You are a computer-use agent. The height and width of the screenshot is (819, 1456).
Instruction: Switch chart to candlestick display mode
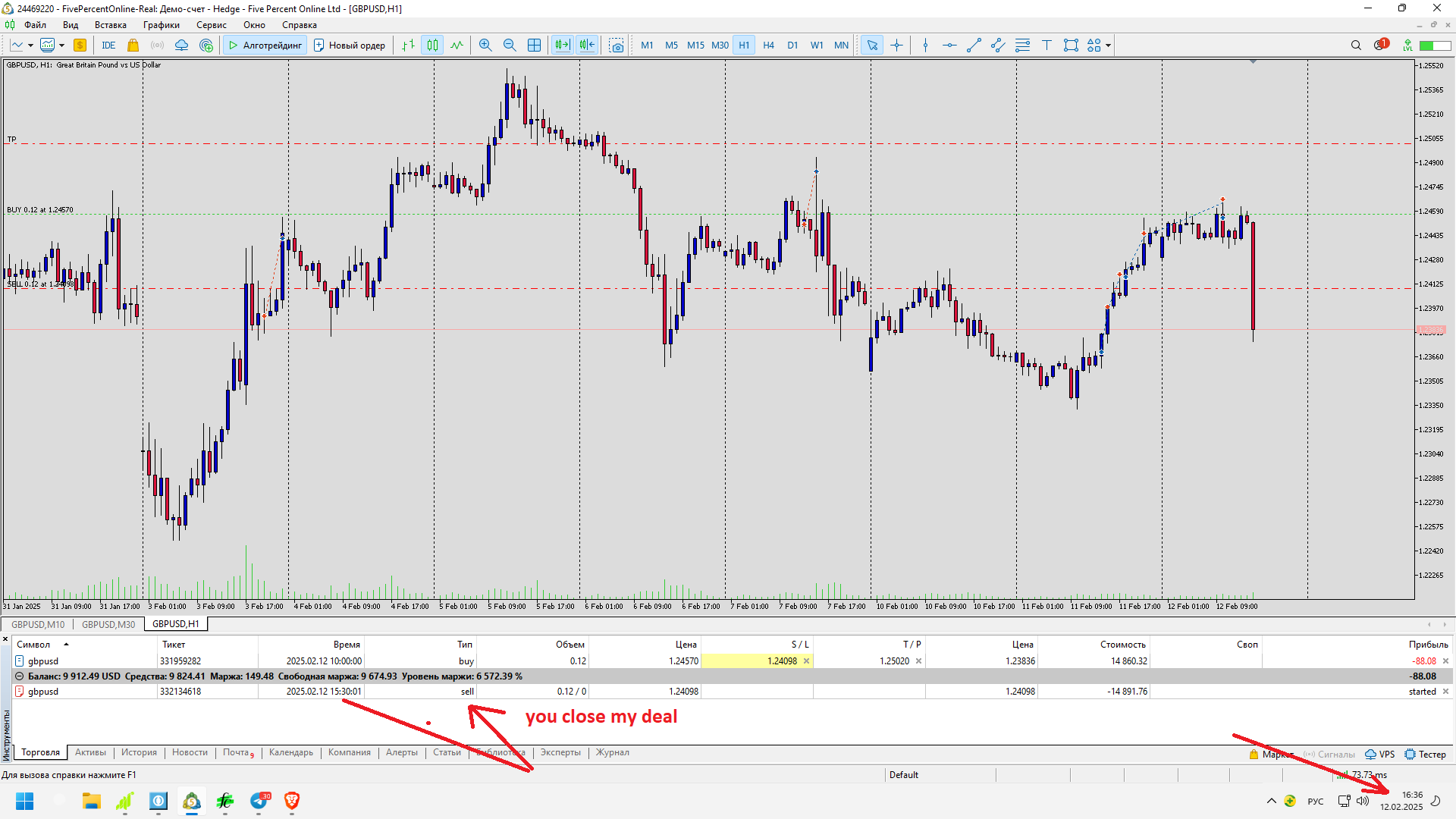(x=432, y=45)
